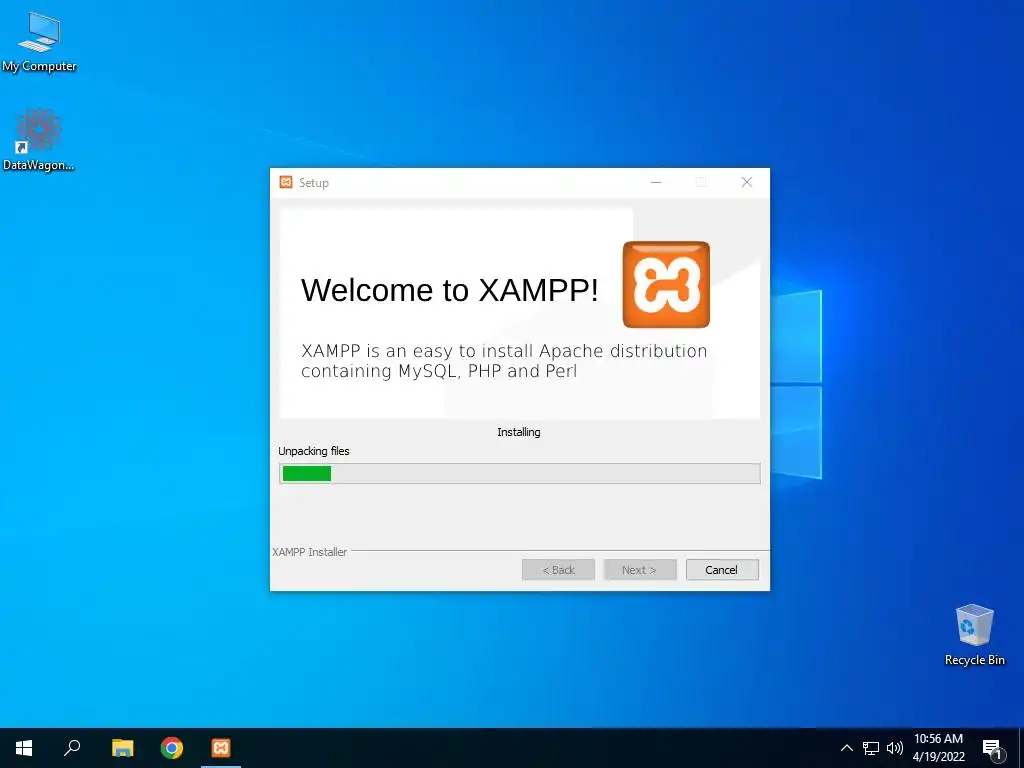Minimize the Setup window

(x=656, y=182)
